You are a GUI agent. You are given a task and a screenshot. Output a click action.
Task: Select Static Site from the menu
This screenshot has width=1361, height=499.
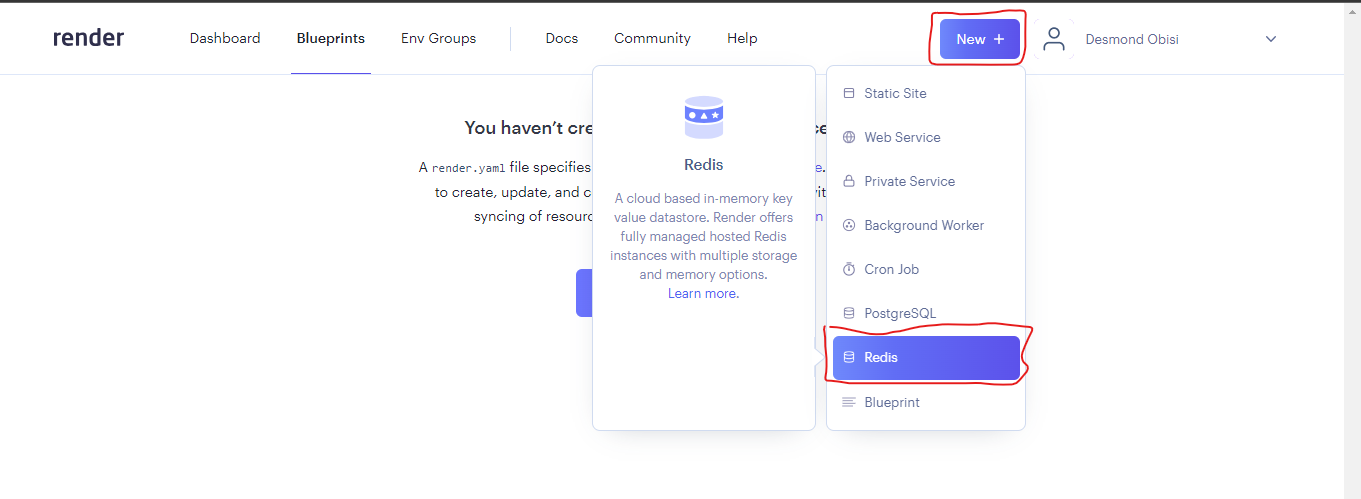(x=926, y=93)
